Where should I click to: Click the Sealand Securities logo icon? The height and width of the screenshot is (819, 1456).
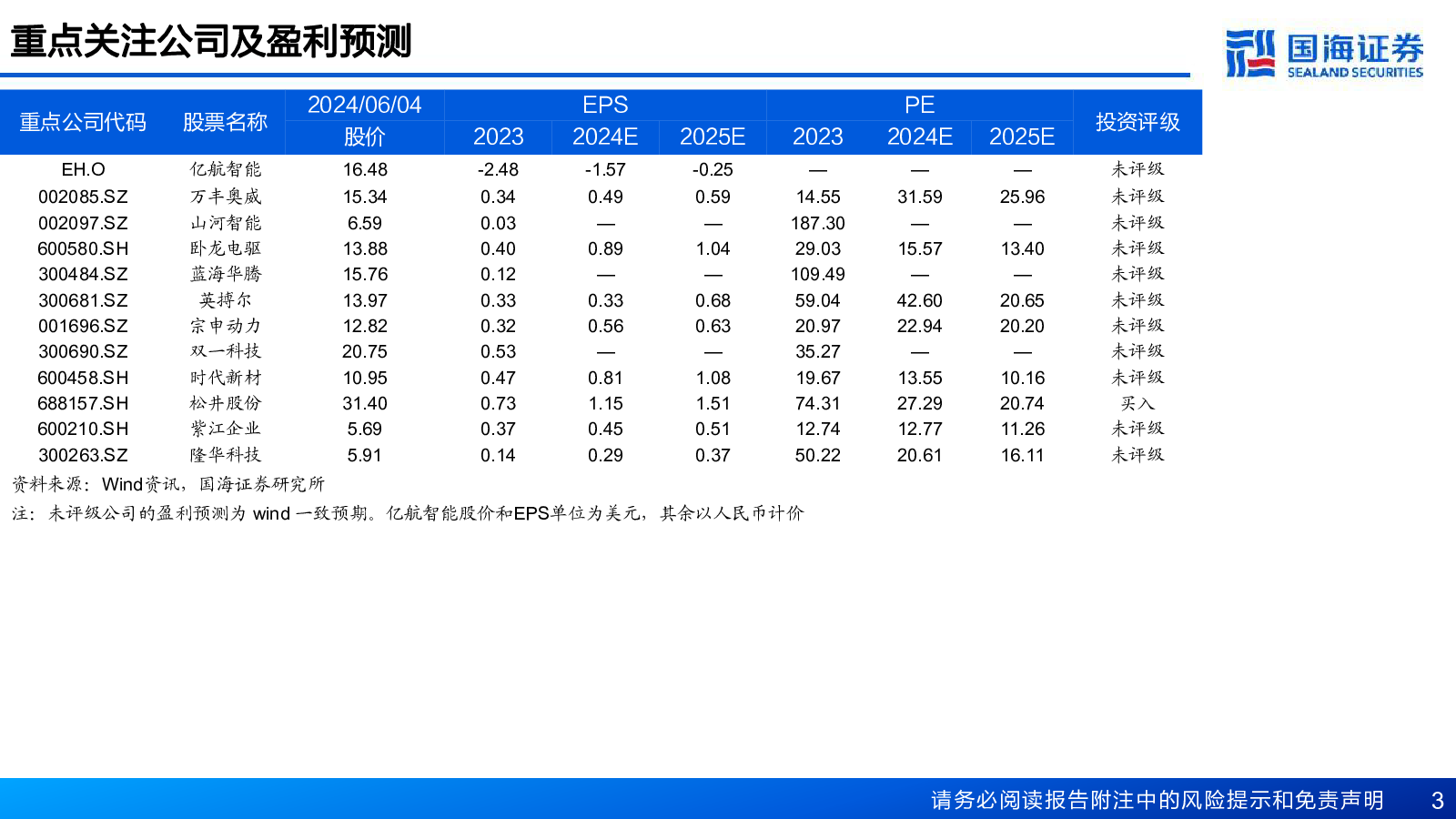1250,54
